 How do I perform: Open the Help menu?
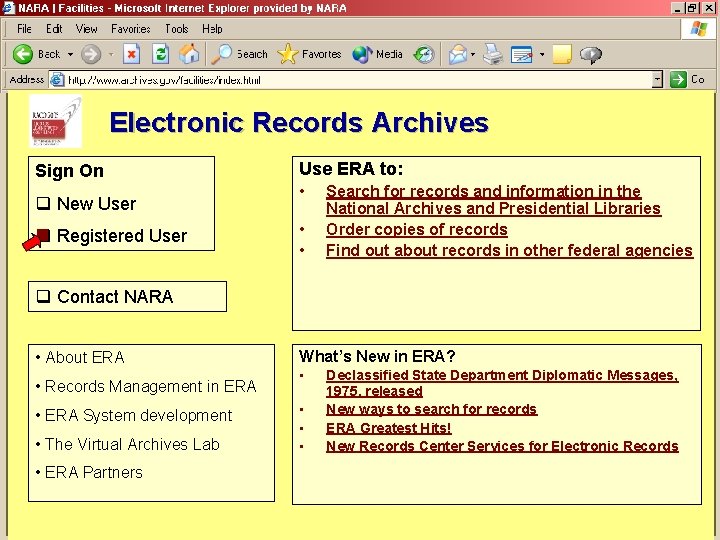tap(212, 29)
